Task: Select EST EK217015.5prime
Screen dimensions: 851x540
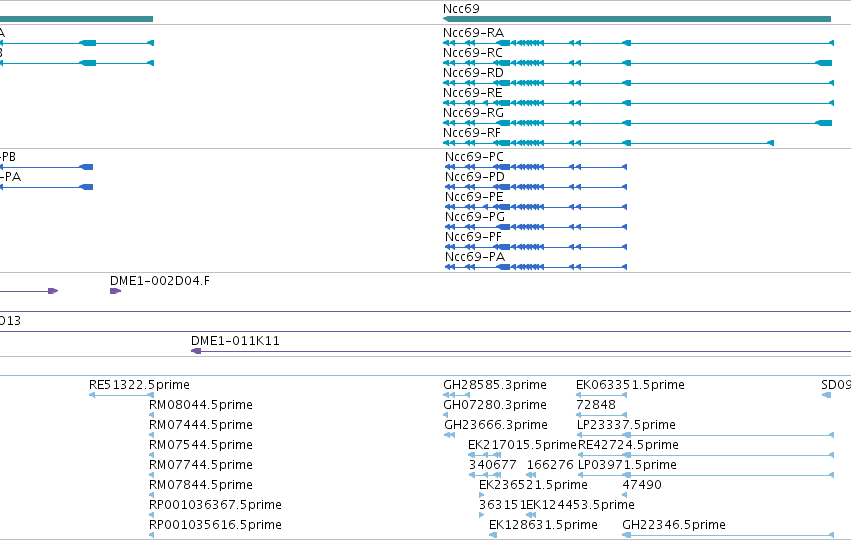Action: pyautogui.click(x=522, y=445)
